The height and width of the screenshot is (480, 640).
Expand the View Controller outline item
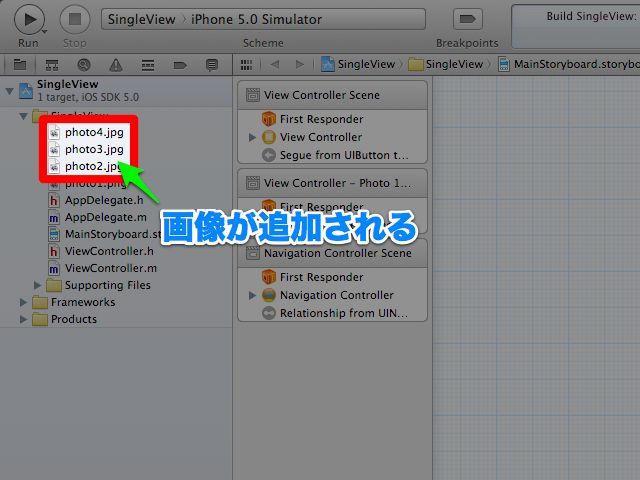click(252, 137)
